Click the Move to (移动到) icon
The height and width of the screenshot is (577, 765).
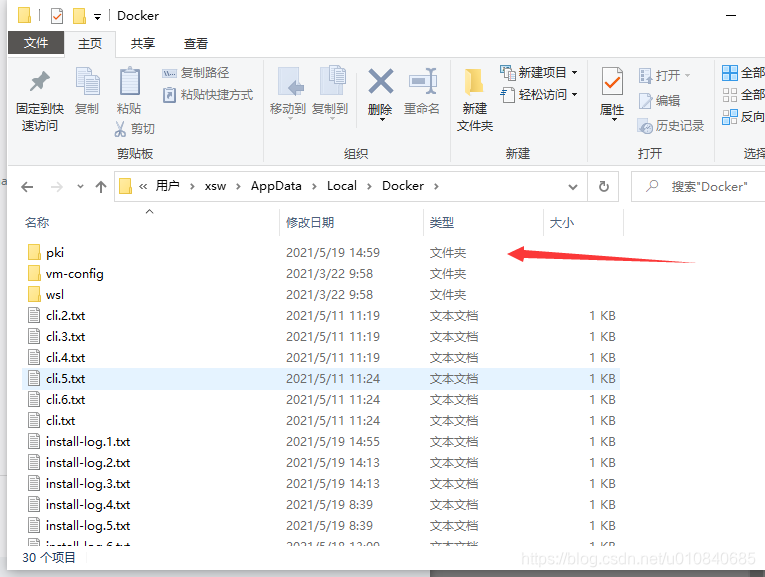tap(291, 81)
